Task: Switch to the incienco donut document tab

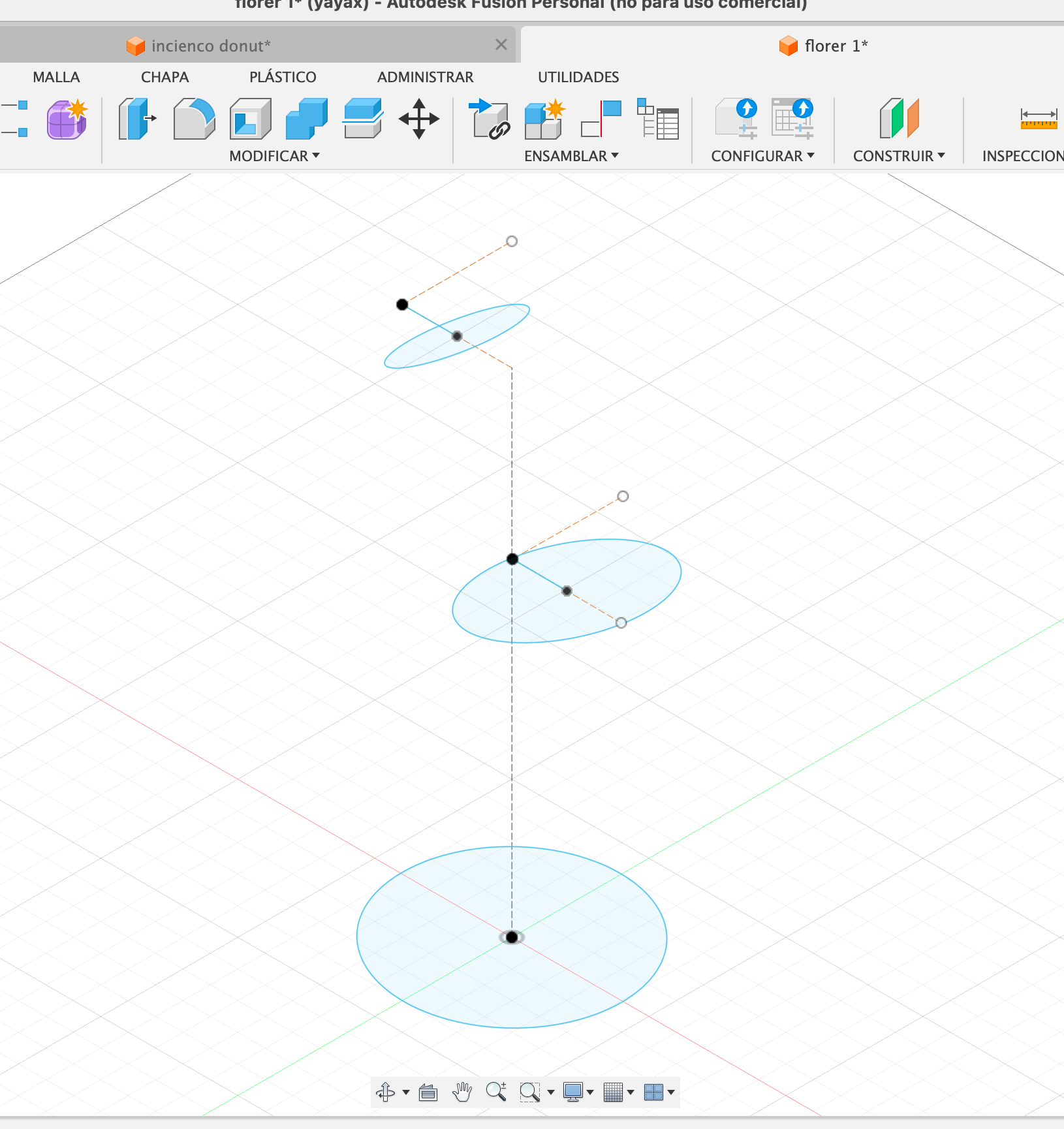Action: coord(258,45)
